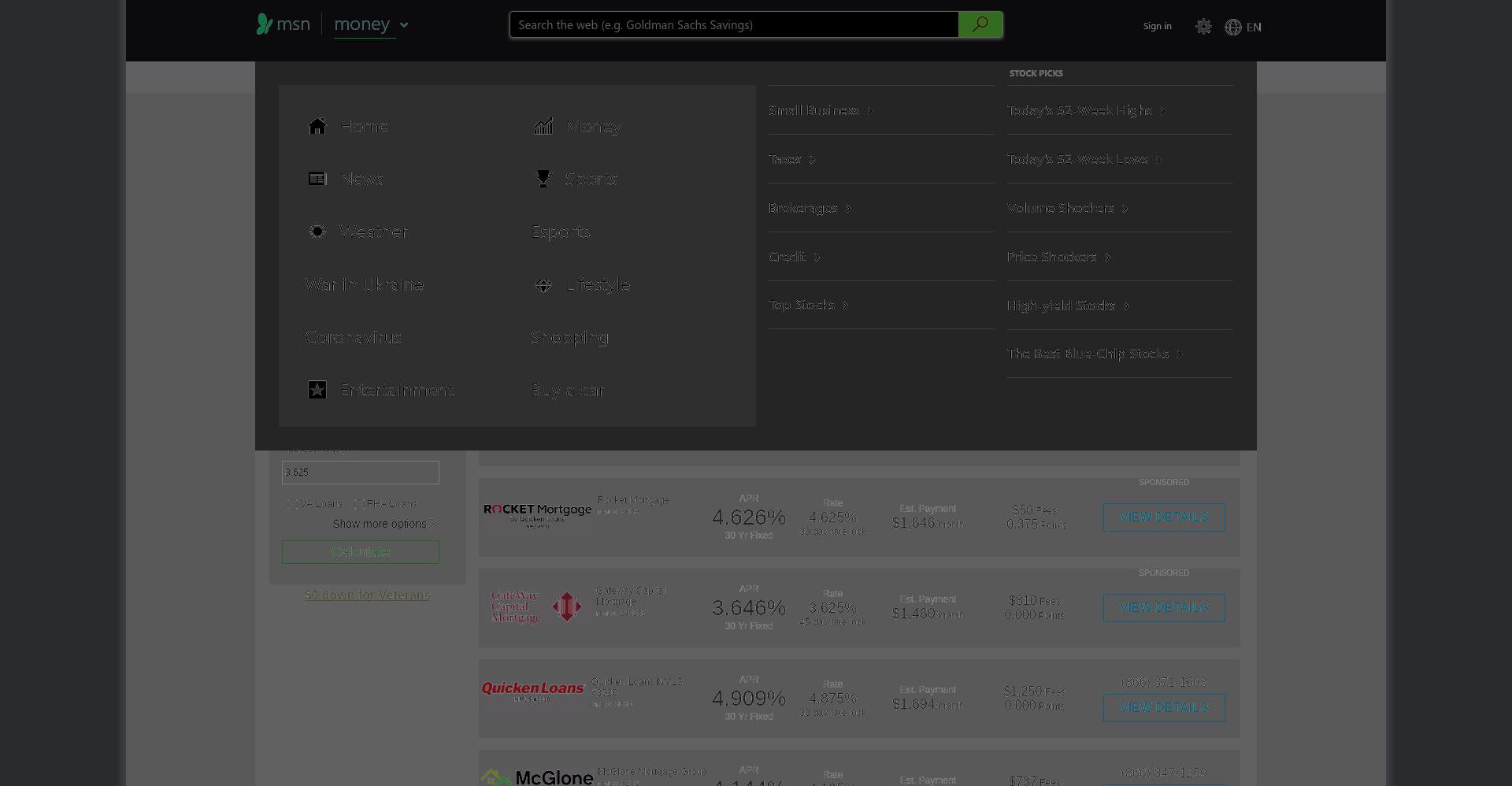Viewport: 1512px width, 786px height.
Task: Click Gateway Capital APR 3.646%
Action: click(749, 608)
